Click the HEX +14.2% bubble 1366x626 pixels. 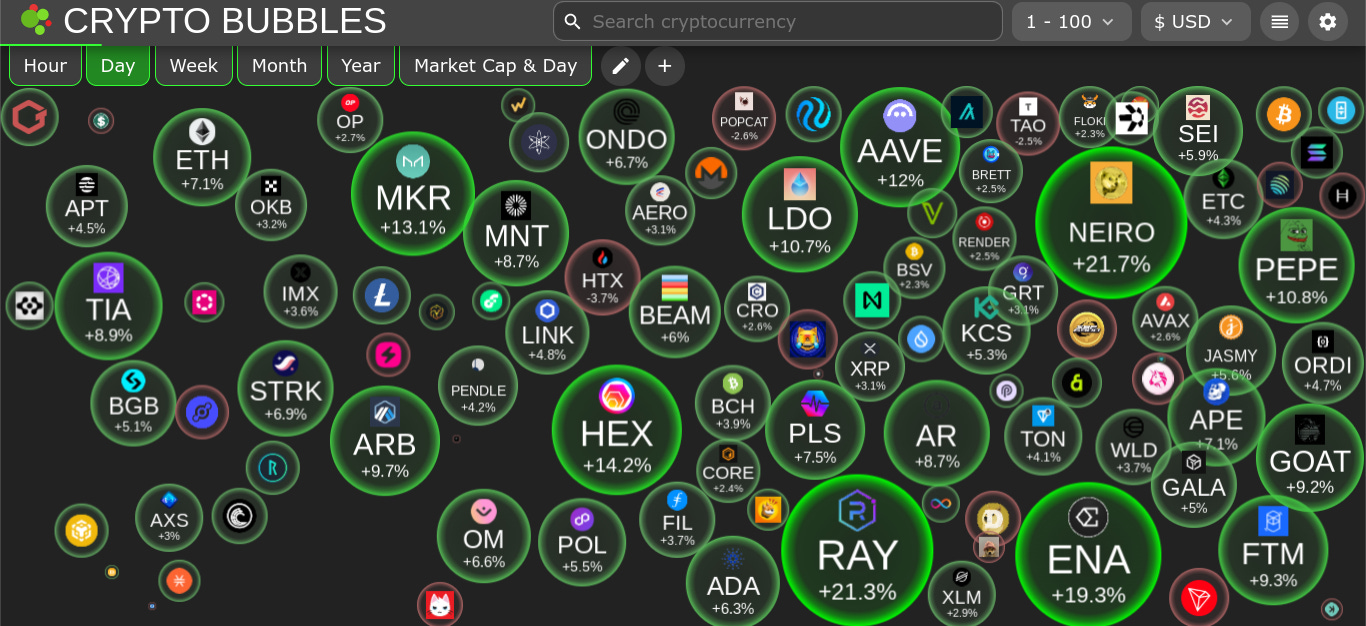coord(617,430)
